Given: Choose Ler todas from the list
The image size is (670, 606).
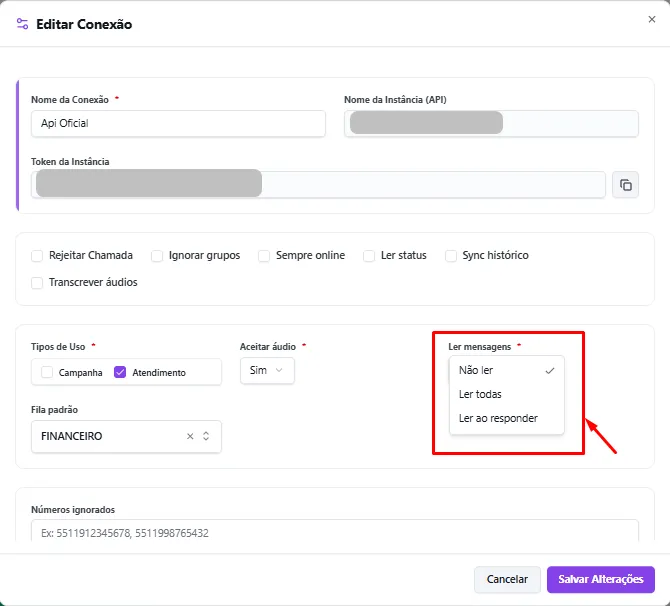Looking at the screenshot, I should coord(506,394).
